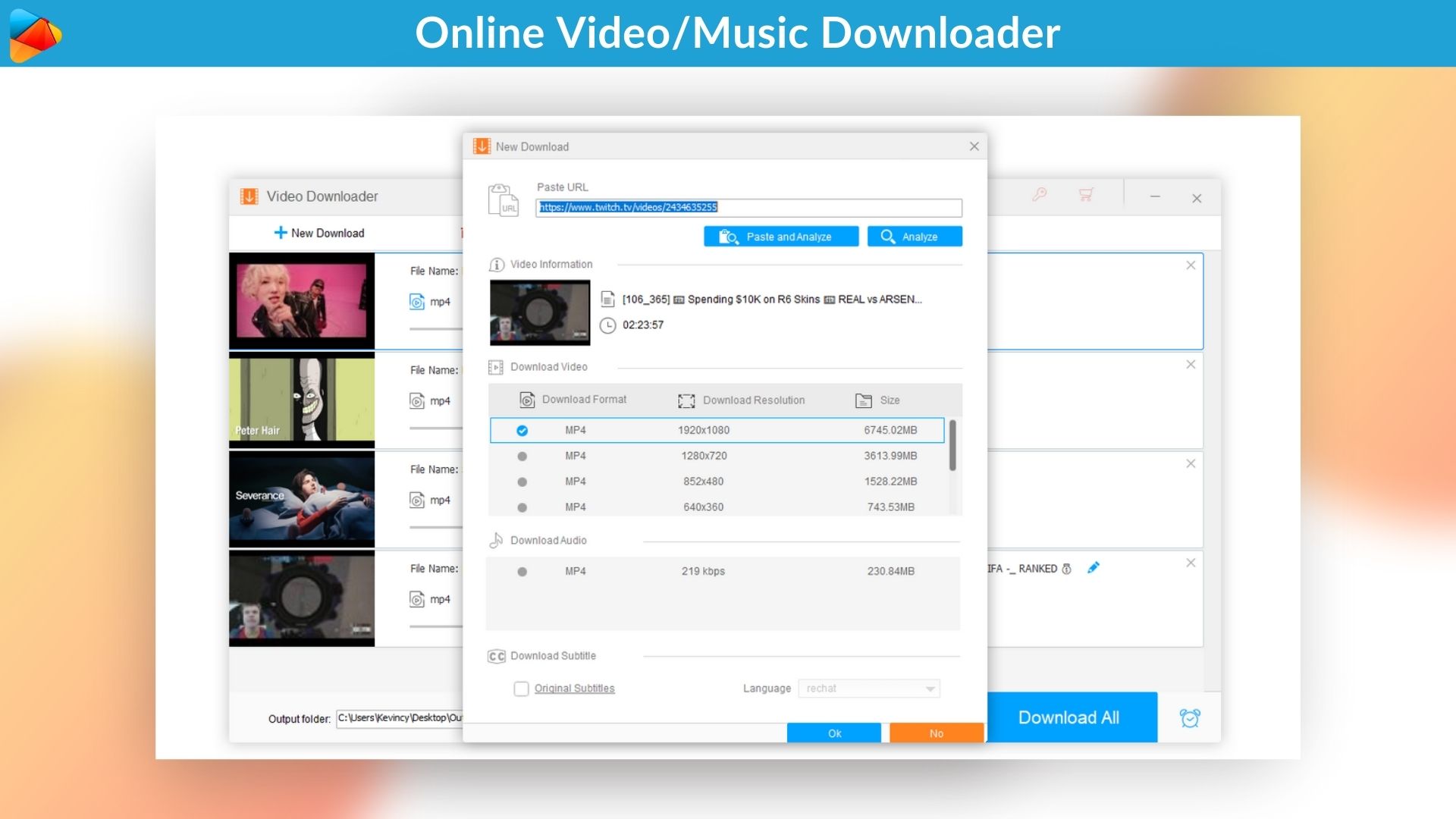Click the shopping cart icon
1456x819 pixels.
1085,195
